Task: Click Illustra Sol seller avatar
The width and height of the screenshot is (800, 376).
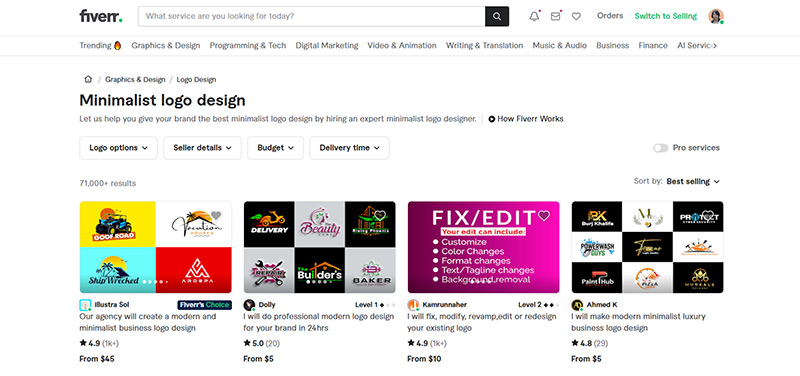Action: (x=85, y=305)
